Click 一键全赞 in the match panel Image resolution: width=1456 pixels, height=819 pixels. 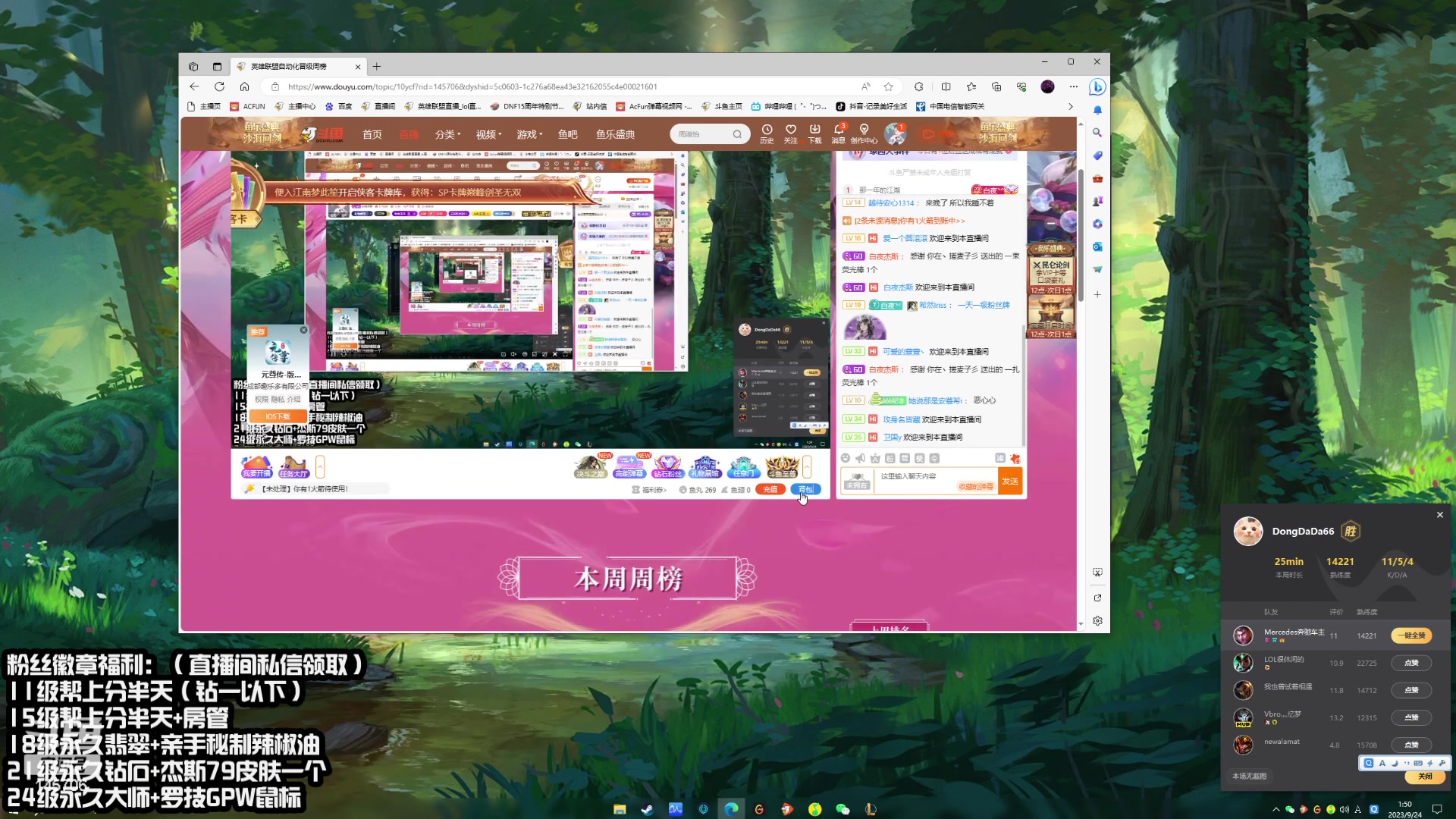[1411, 635]
